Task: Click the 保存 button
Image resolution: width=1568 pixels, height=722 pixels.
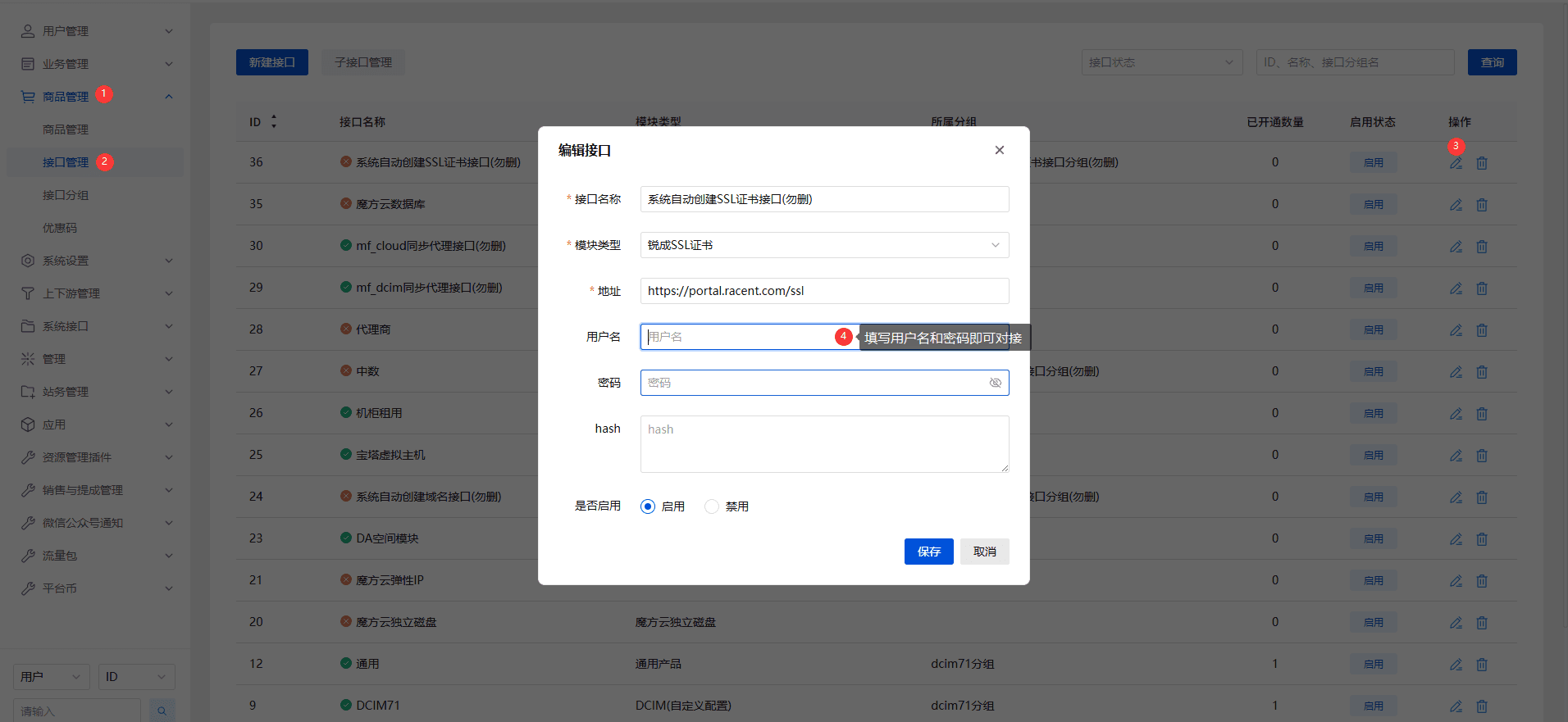Action: coord(929,552)
